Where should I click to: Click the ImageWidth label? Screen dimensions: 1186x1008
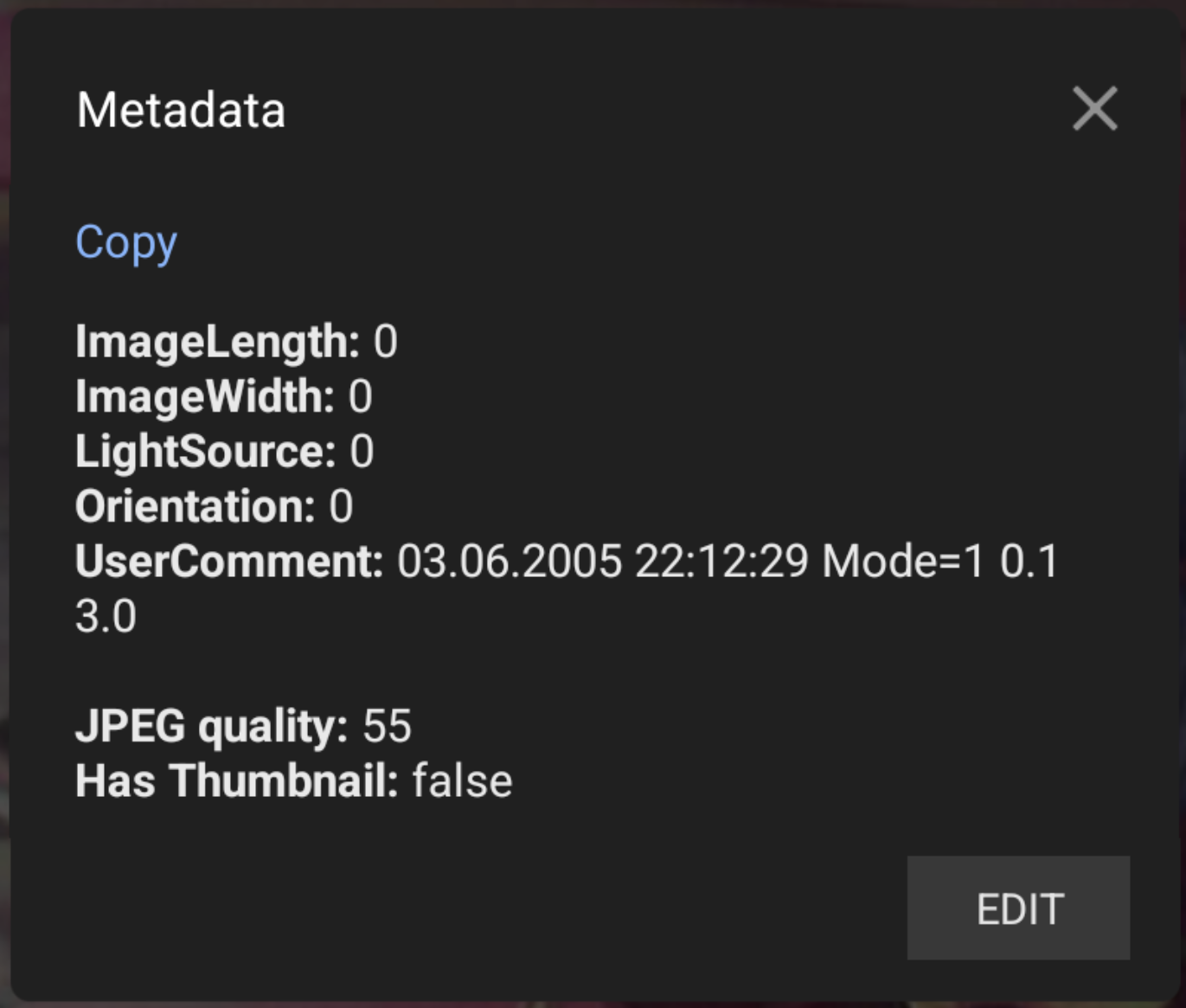point(205,397)
